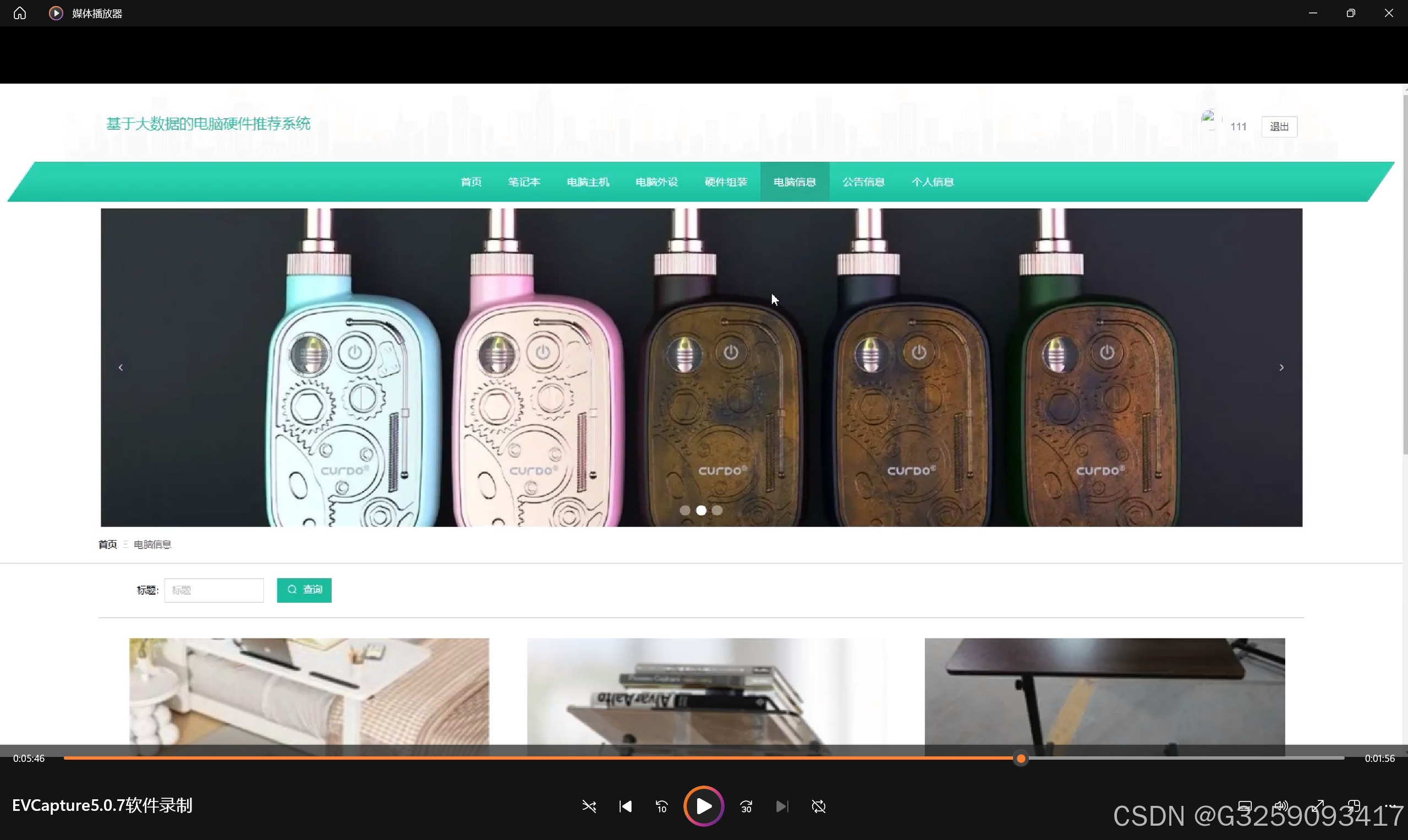Go to the previous track
The image size is (1408, 840).
click(x=625, y=806)
